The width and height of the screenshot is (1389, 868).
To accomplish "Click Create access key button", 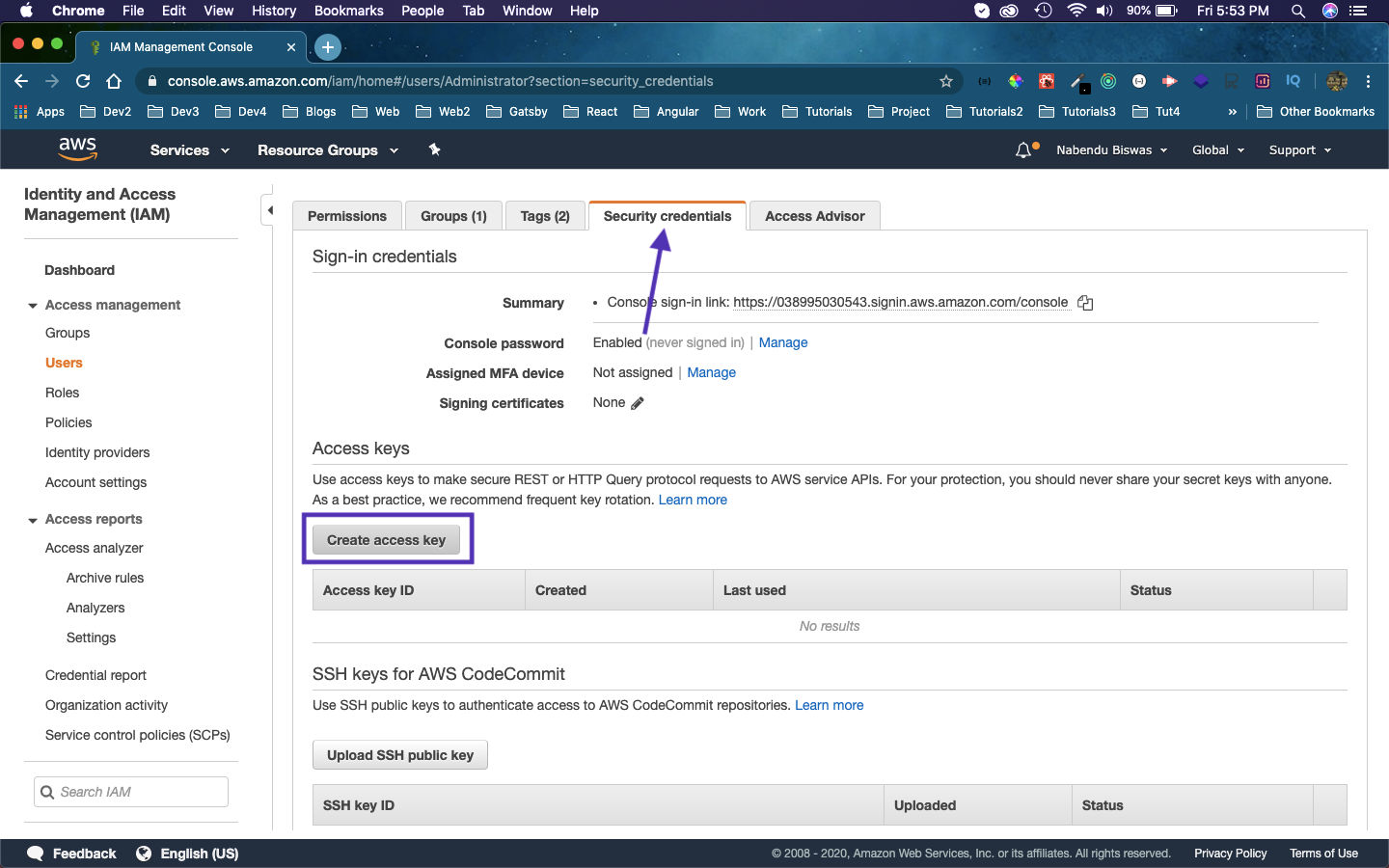I will 386,540.
